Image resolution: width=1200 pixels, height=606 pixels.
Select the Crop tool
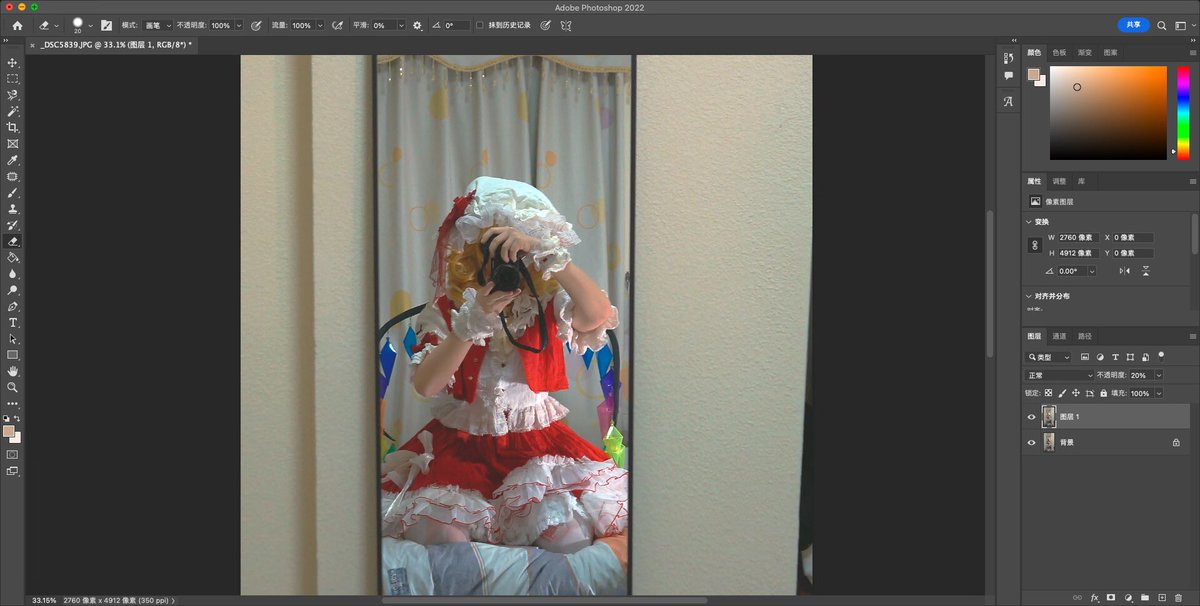pos(13,128)
